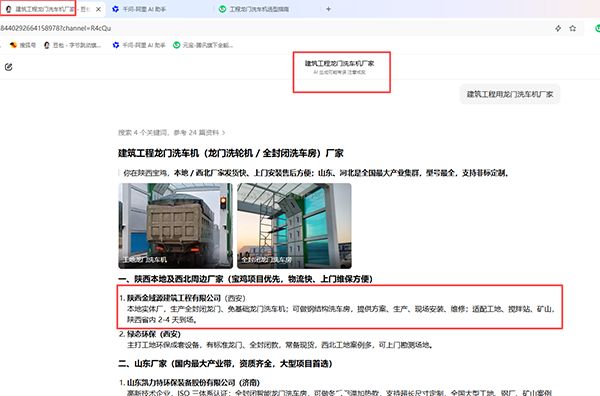Click the 陕西金隆源建筑工程有限公司 entry text

[174, 298]
